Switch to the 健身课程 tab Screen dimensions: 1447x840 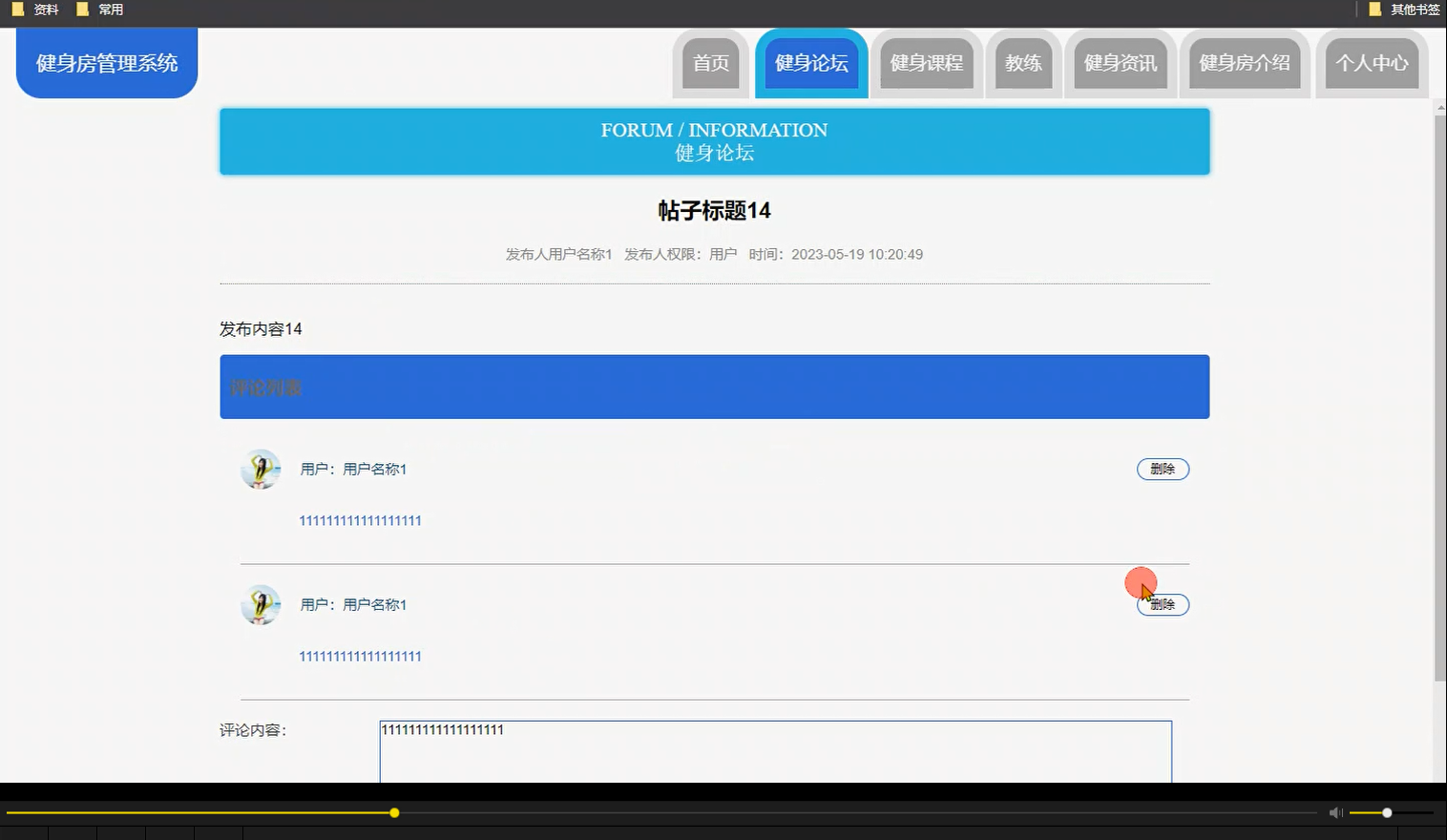[927, 63]
